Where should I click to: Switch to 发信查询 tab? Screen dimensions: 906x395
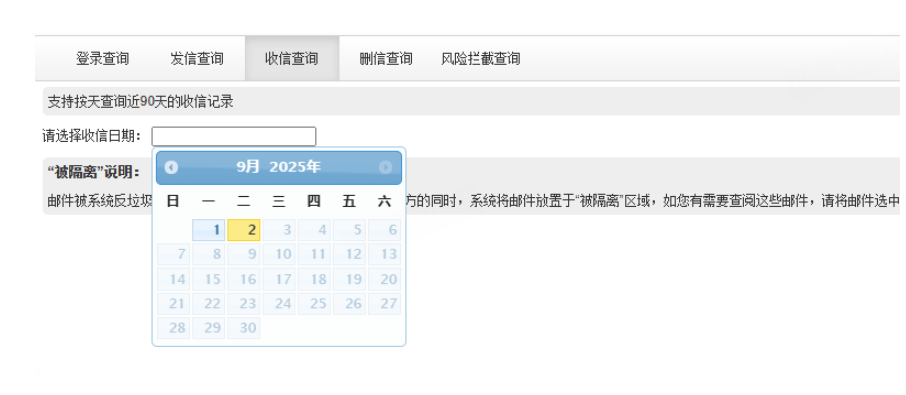click(197, 58)
